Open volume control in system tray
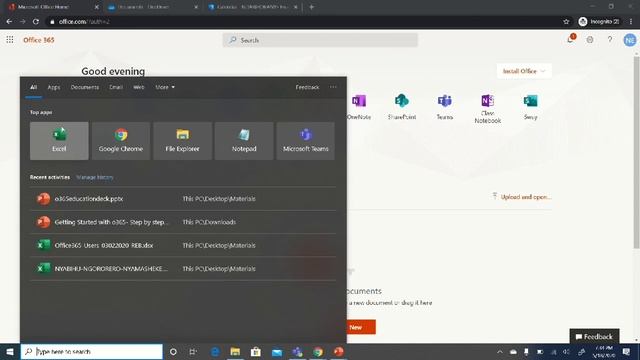Screen dimensions: 640x360 (x=567, y=351)
